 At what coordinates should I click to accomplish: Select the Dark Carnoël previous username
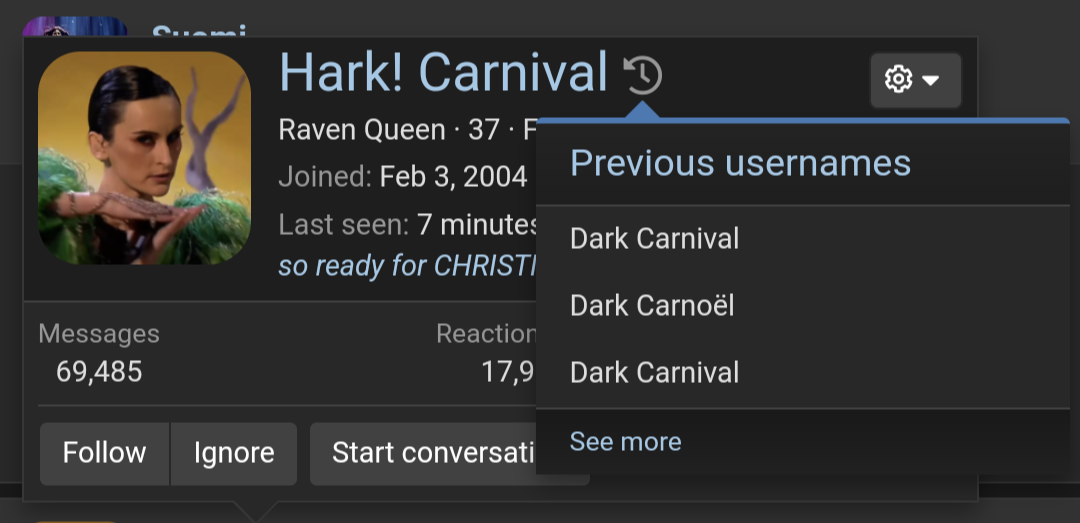coord(652,305)
